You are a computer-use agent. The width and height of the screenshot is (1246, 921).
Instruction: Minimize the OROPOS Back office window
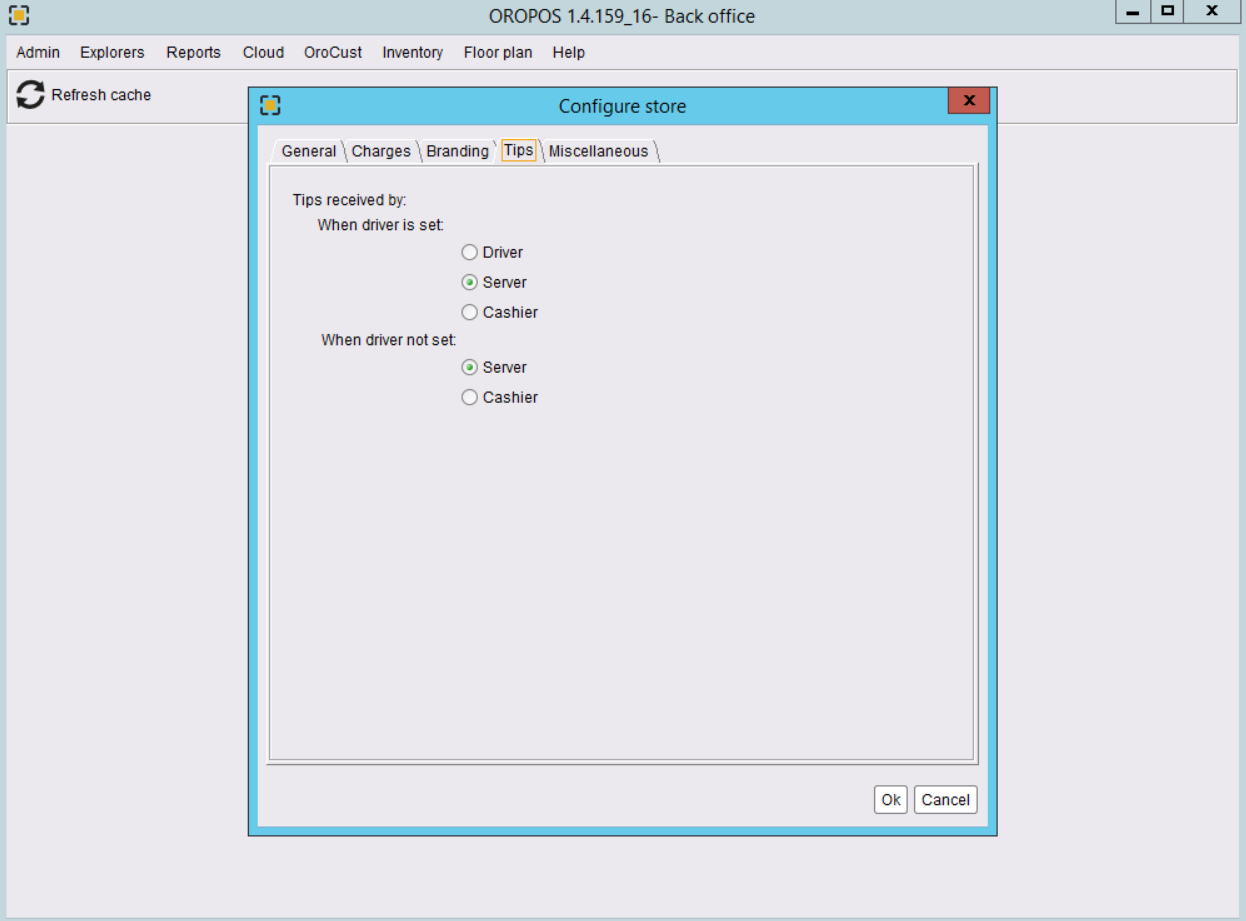pyautogui.click(x=1133, y=12)
